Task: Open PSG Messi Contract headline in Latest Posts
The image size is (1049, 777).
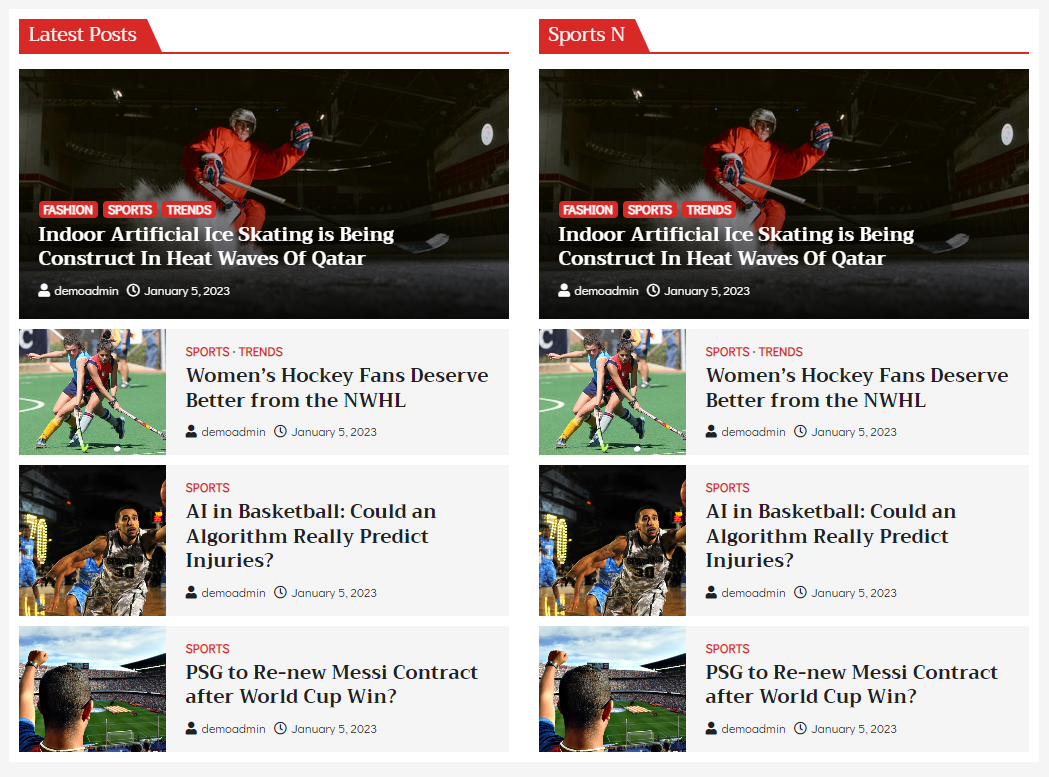Action: pos(332,684)
